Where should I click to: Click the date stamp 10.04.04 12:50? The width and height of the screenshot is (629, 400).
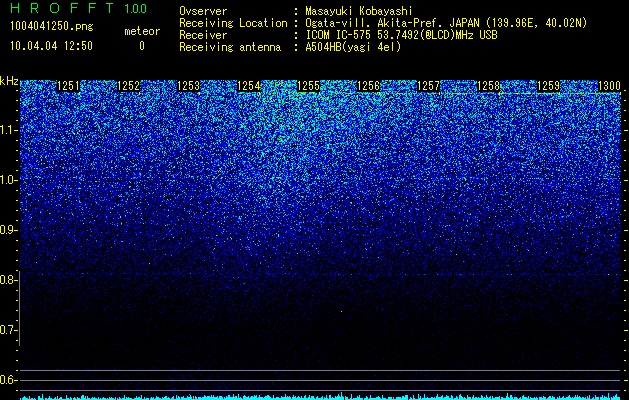(51, 46)
